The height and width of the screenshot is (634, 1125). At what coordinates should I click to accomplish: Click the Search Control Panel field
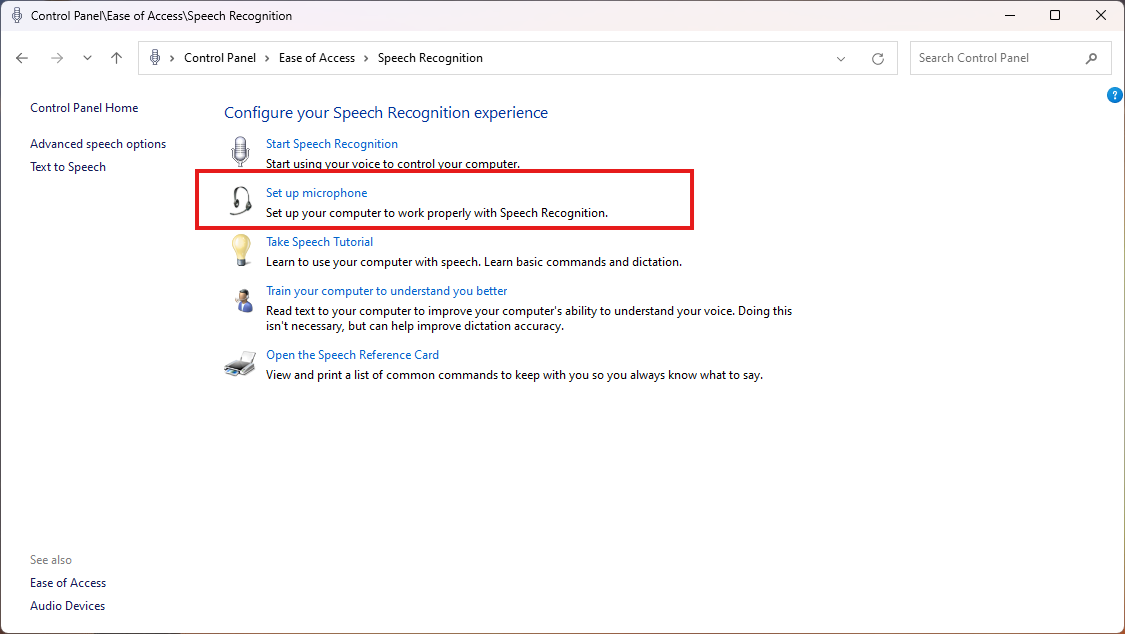[x=998, y=58]
